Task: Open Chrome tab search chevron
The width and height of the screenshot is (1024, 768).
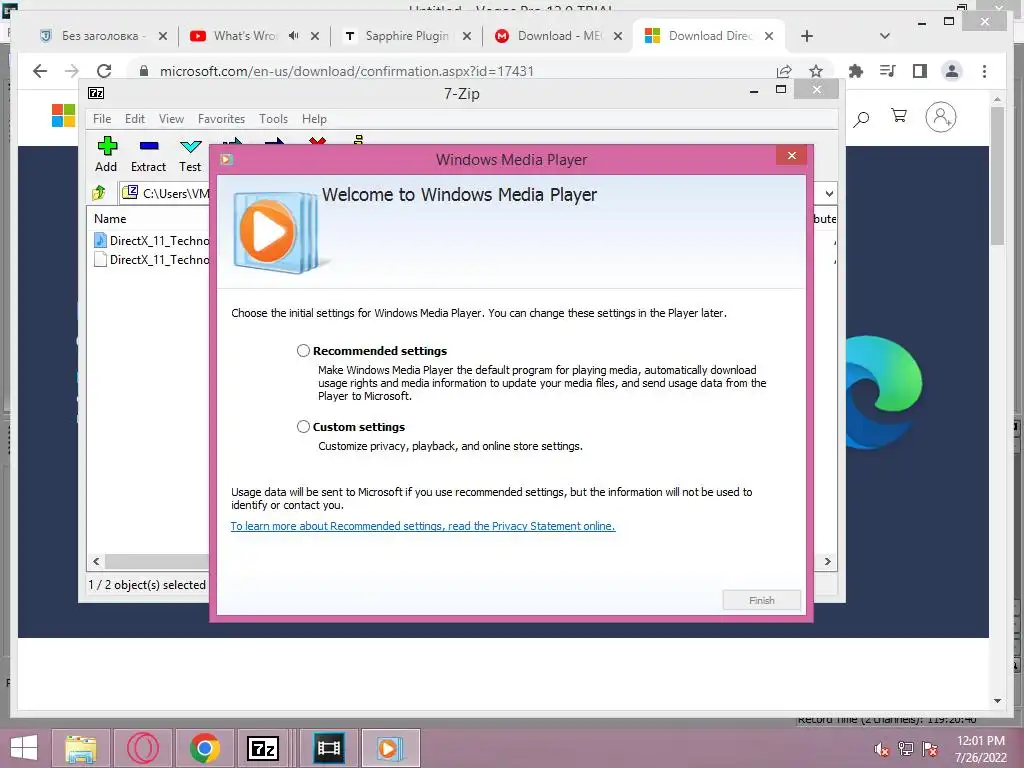Action: [885, 36]
